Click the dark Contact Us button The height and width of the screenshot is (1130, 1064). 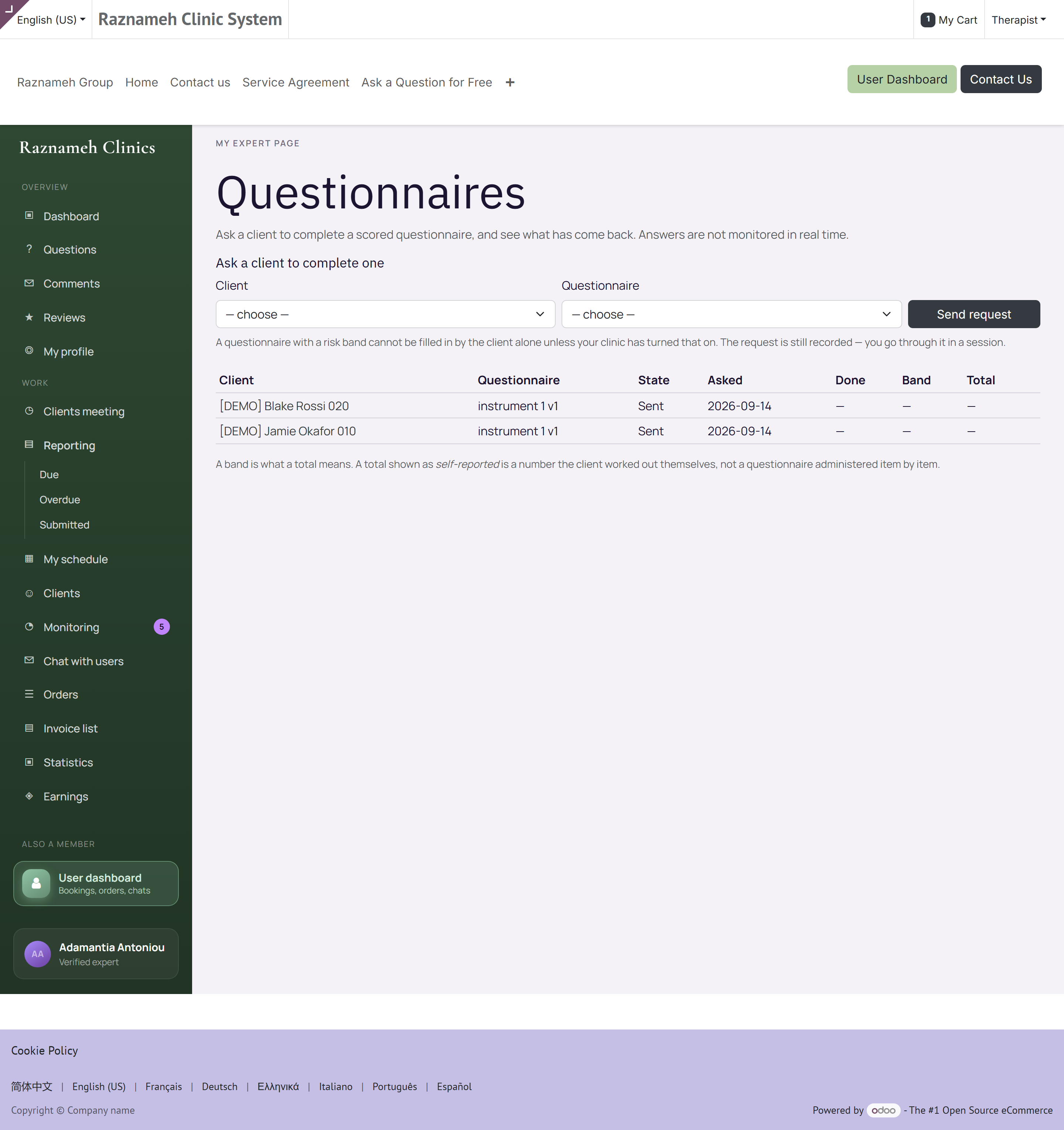[x=1000, y=79]
